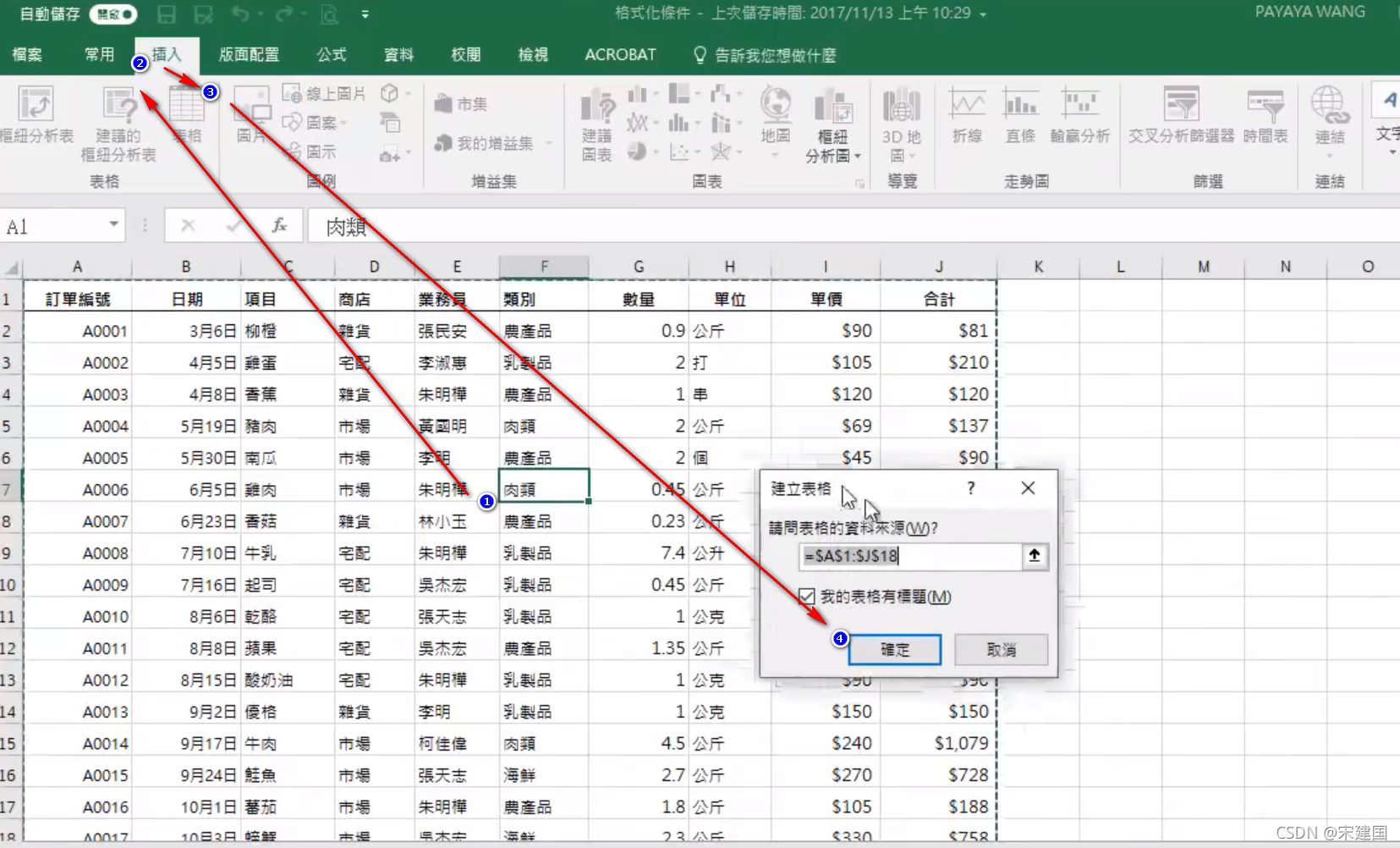
Task: Click the Timeline filter button
Action: pos(1265,114)
